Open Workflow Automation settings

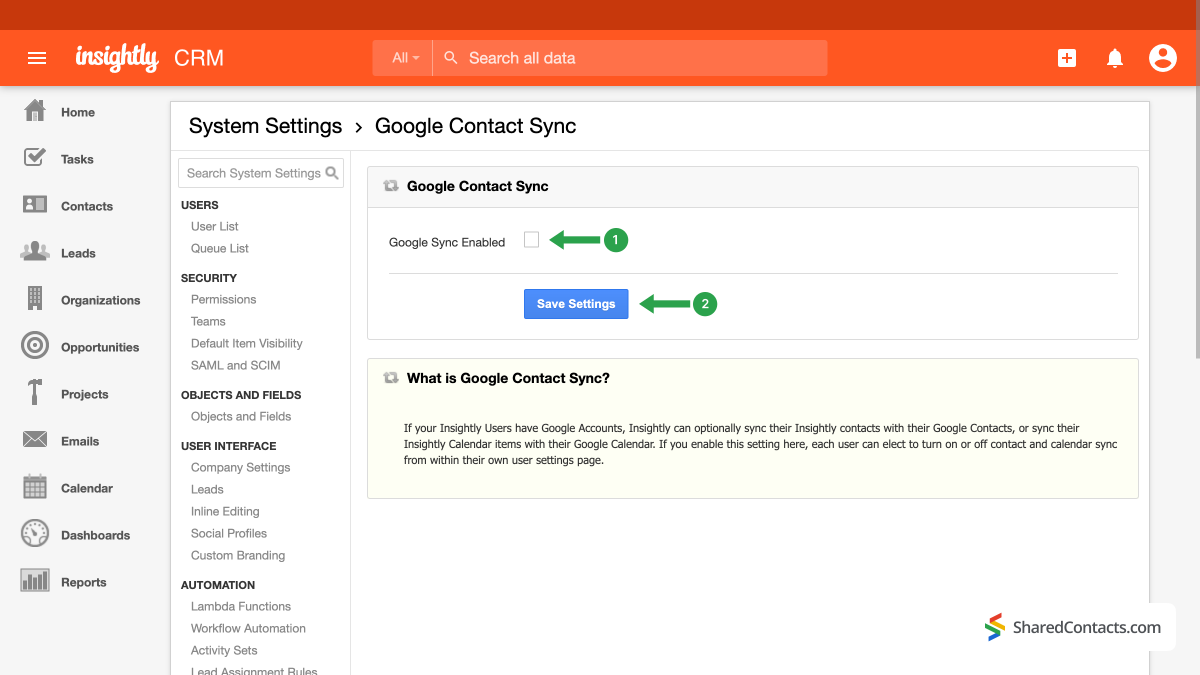coord(248,628)
